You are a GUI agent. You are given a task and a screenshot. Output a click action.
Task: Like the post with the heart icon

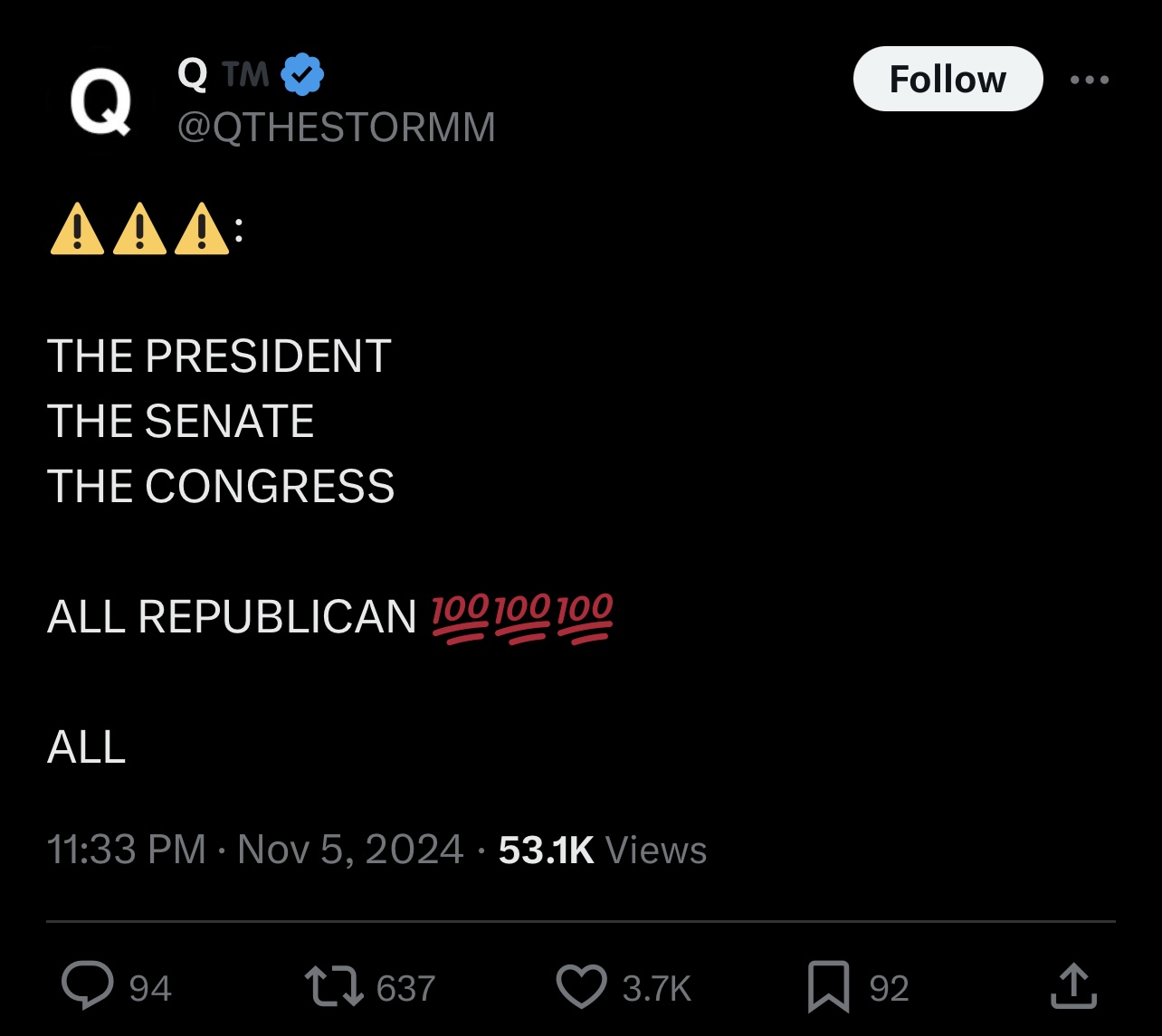[580, 987]
